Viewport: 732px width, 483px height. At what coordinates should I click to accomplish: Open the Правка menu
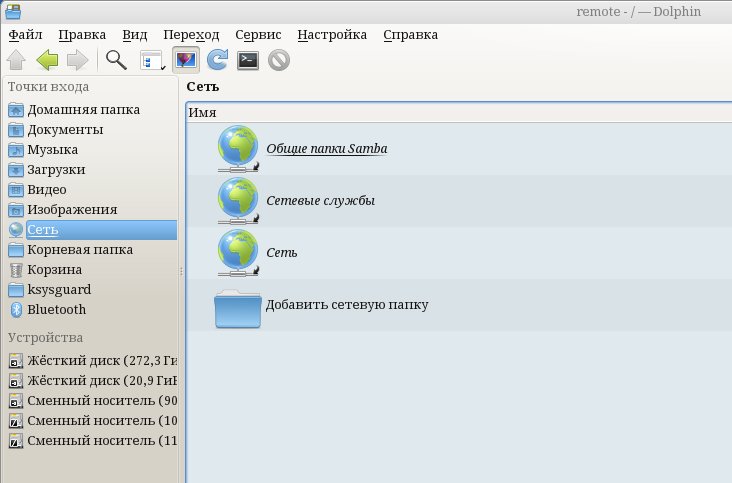(x=82, y=35)
